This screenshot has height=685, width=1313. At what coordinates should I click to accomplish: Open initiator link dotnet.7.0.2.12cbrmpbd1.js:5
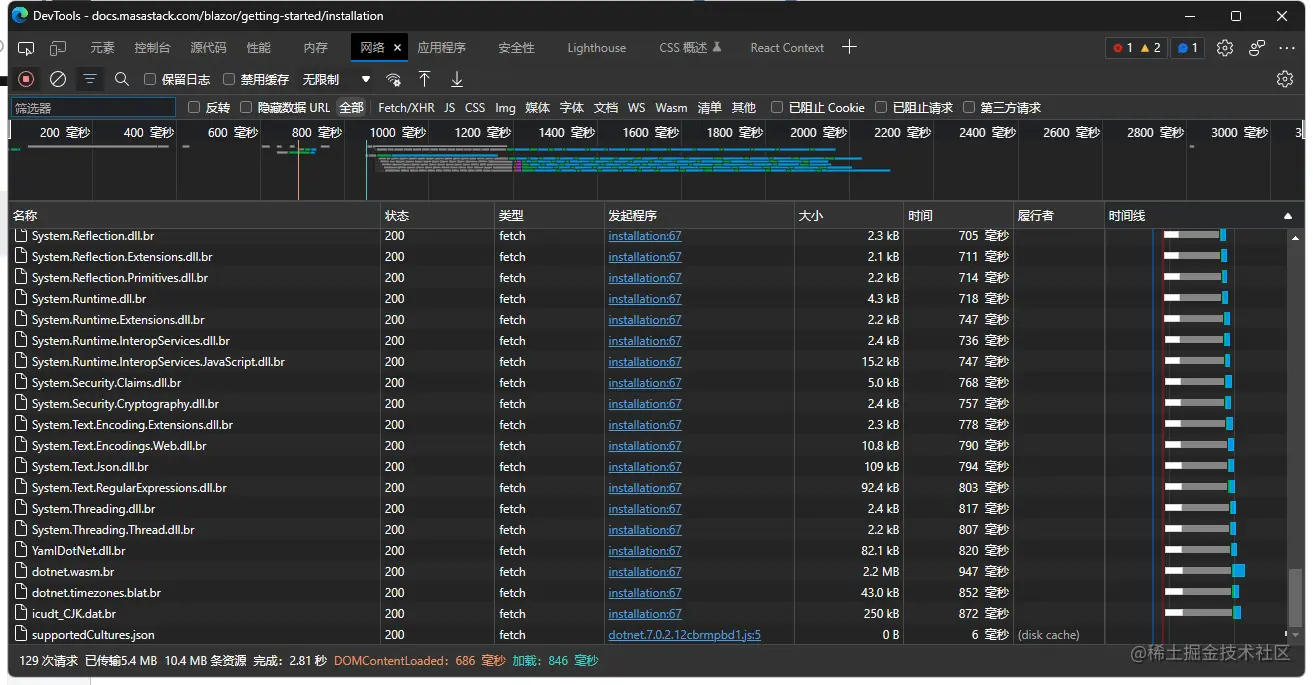[684, 635]
